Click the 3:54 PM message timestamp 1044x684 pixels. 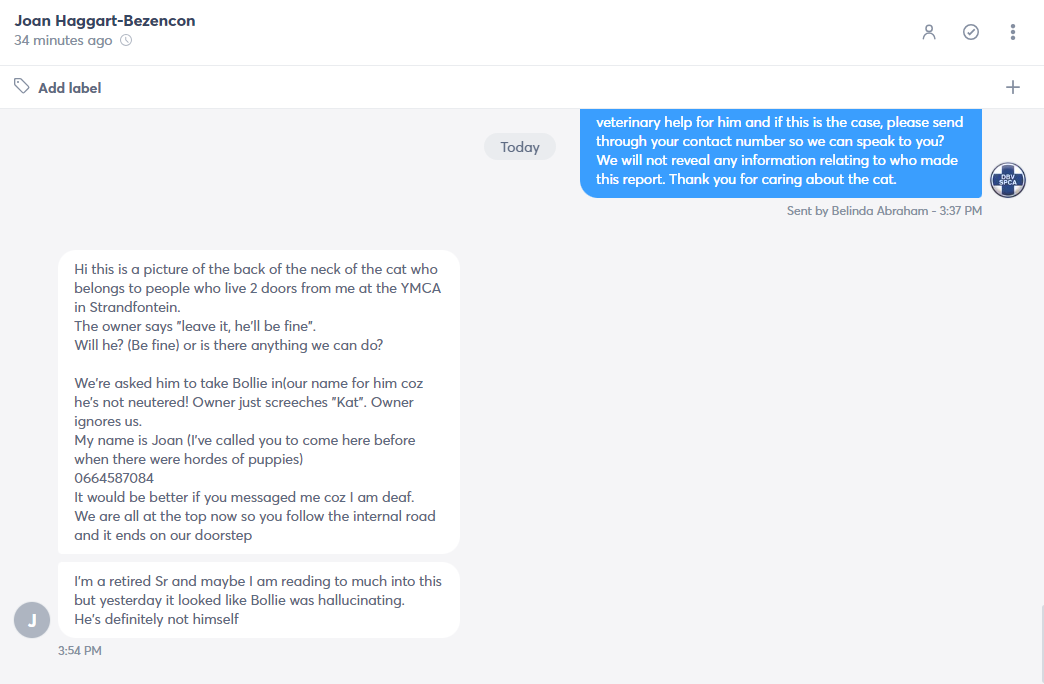(79, 651)
